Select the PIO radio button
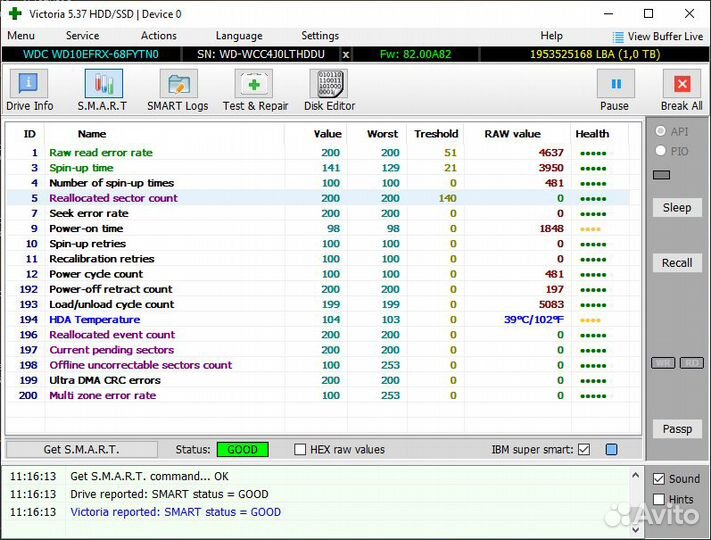Image resolution: width=711 pixels, height=540 pixels. 660,151
